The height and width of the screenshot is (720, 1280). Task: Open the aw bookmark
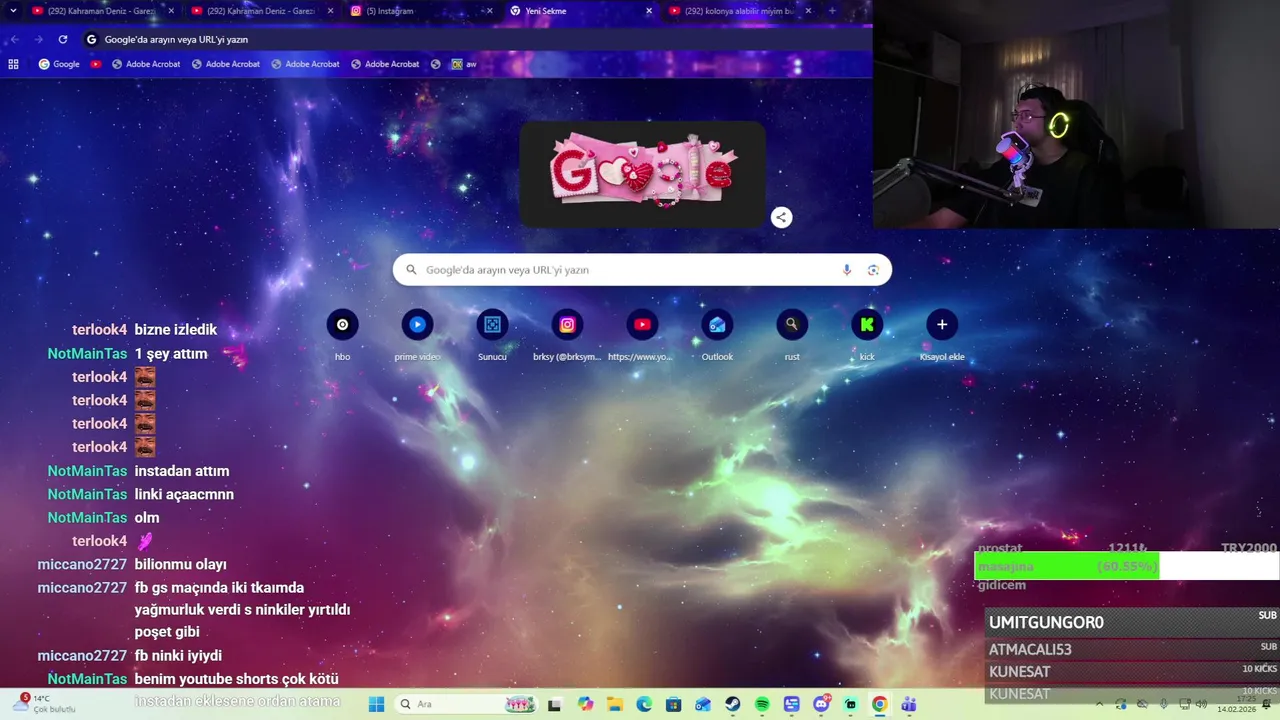click(464, 64)
